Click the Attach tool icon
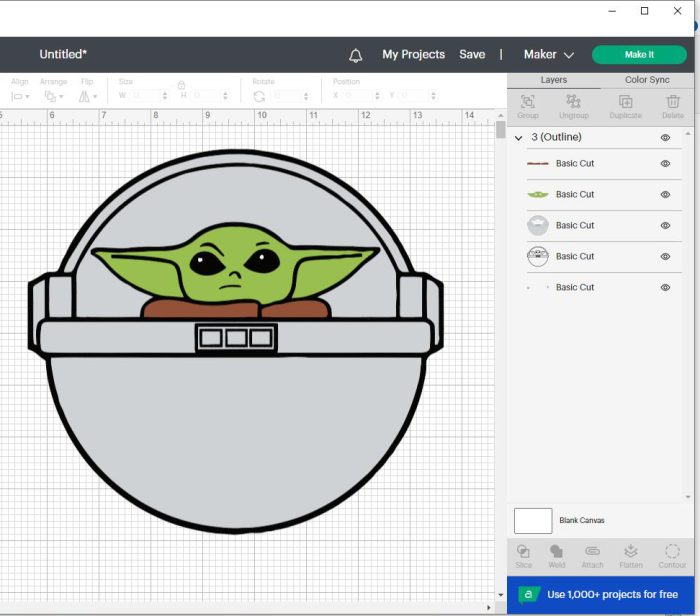Screen dimensions: 700x616 tap(592, 551)
